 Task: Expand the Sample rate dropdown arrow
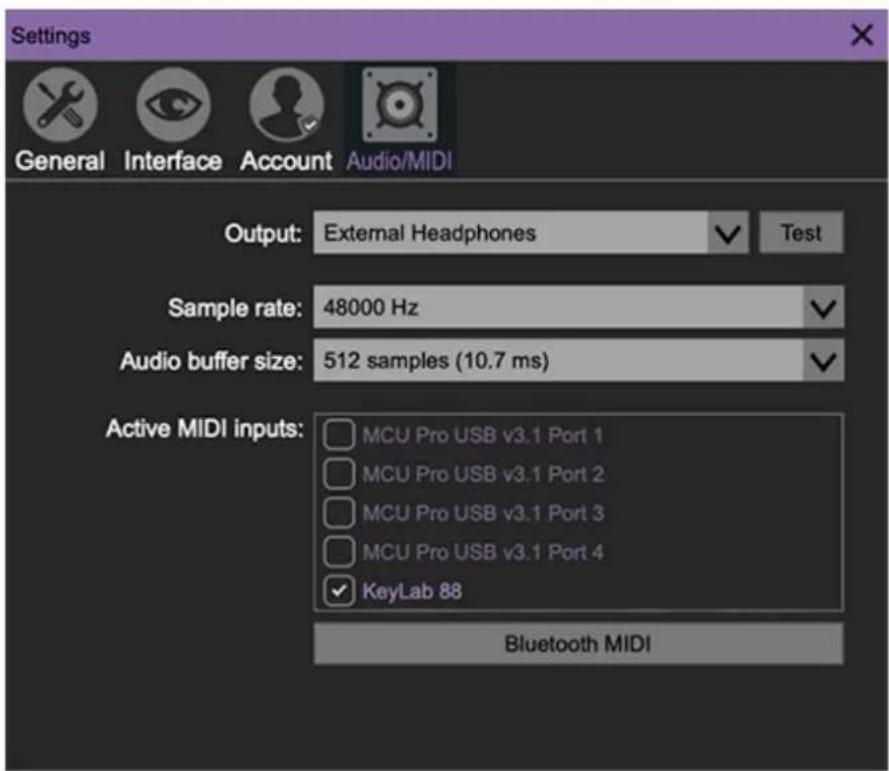tap(823, 308)
